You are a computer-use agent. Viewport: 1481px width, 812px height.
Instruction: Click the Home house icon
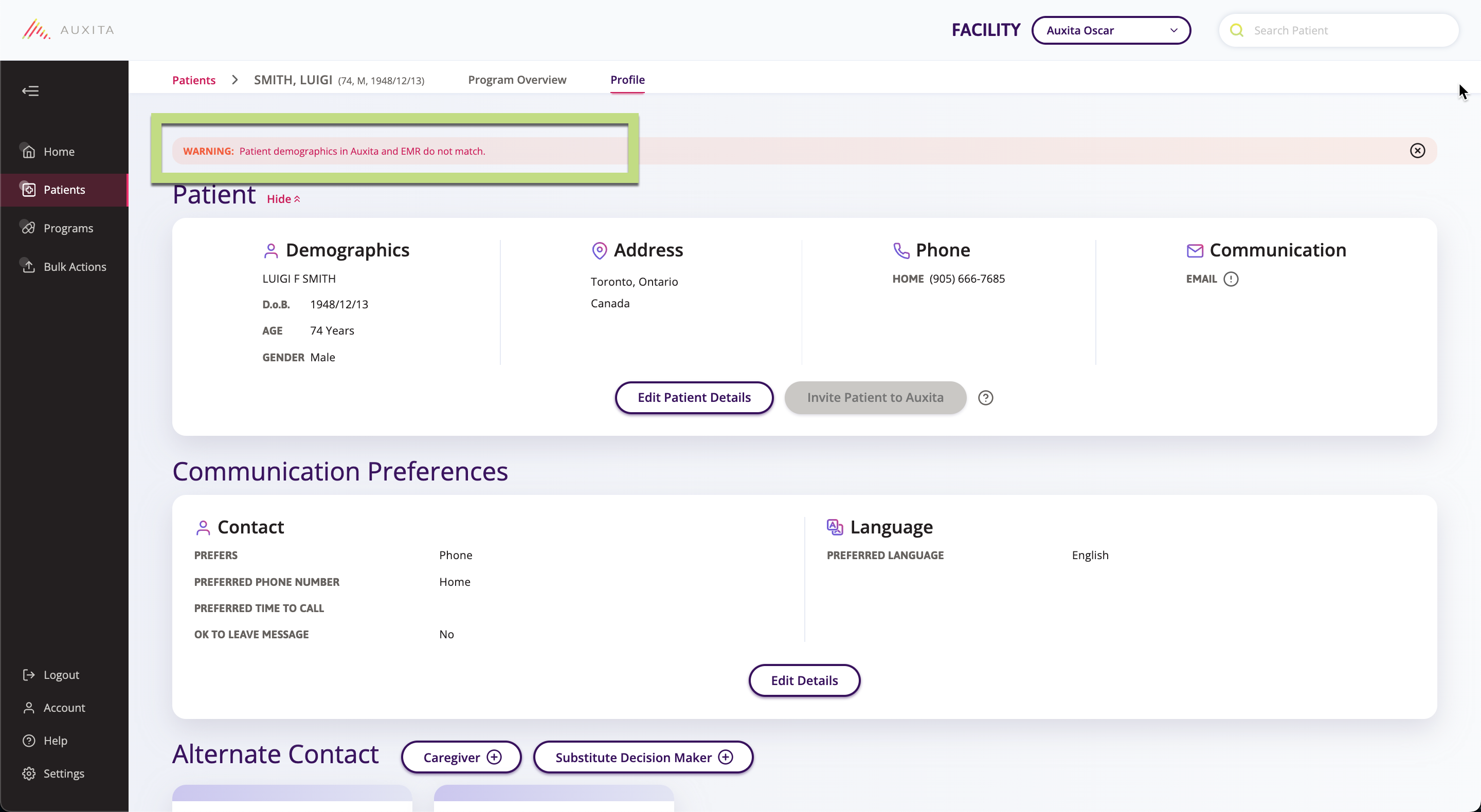29,152
